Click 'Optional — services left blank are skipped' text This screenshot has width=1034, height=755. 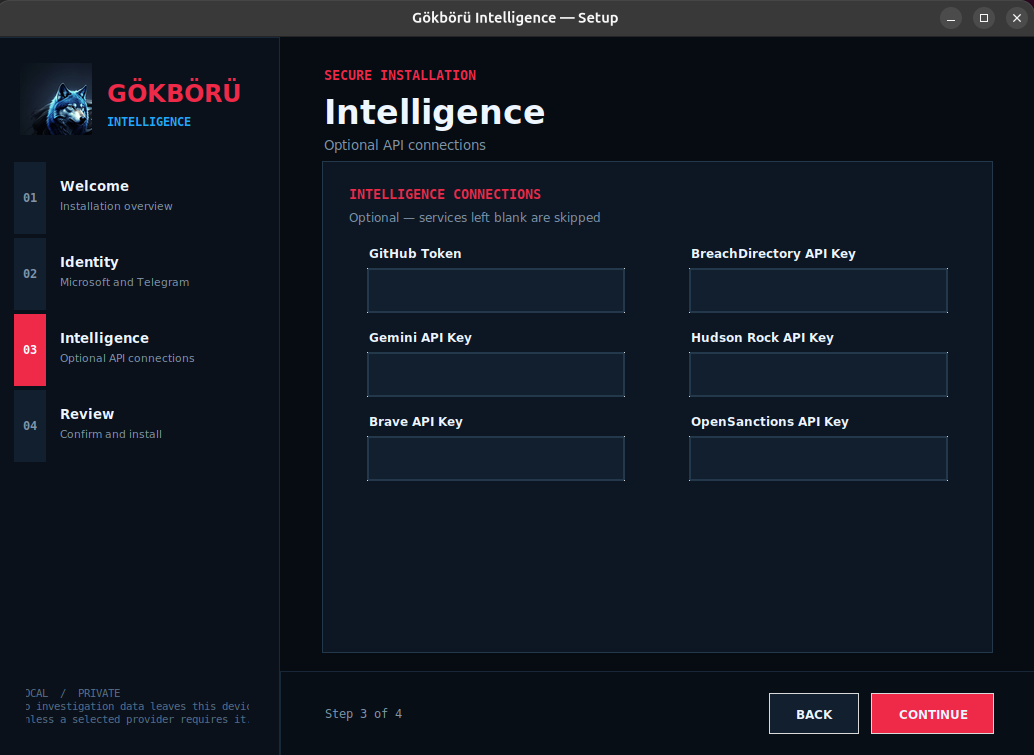click(475, 218)
